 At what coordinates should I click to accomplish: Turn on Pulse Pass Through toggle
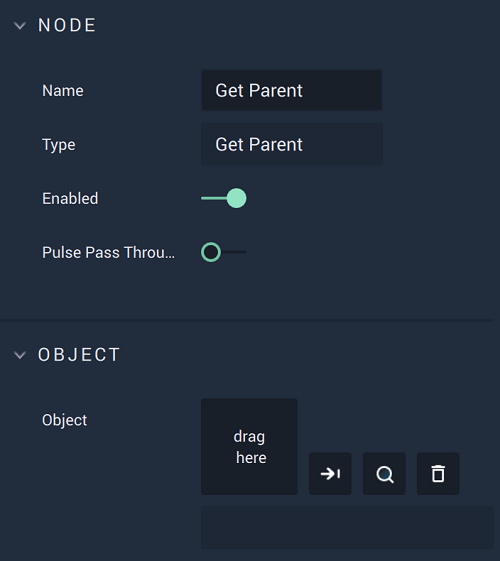[224, 252]
